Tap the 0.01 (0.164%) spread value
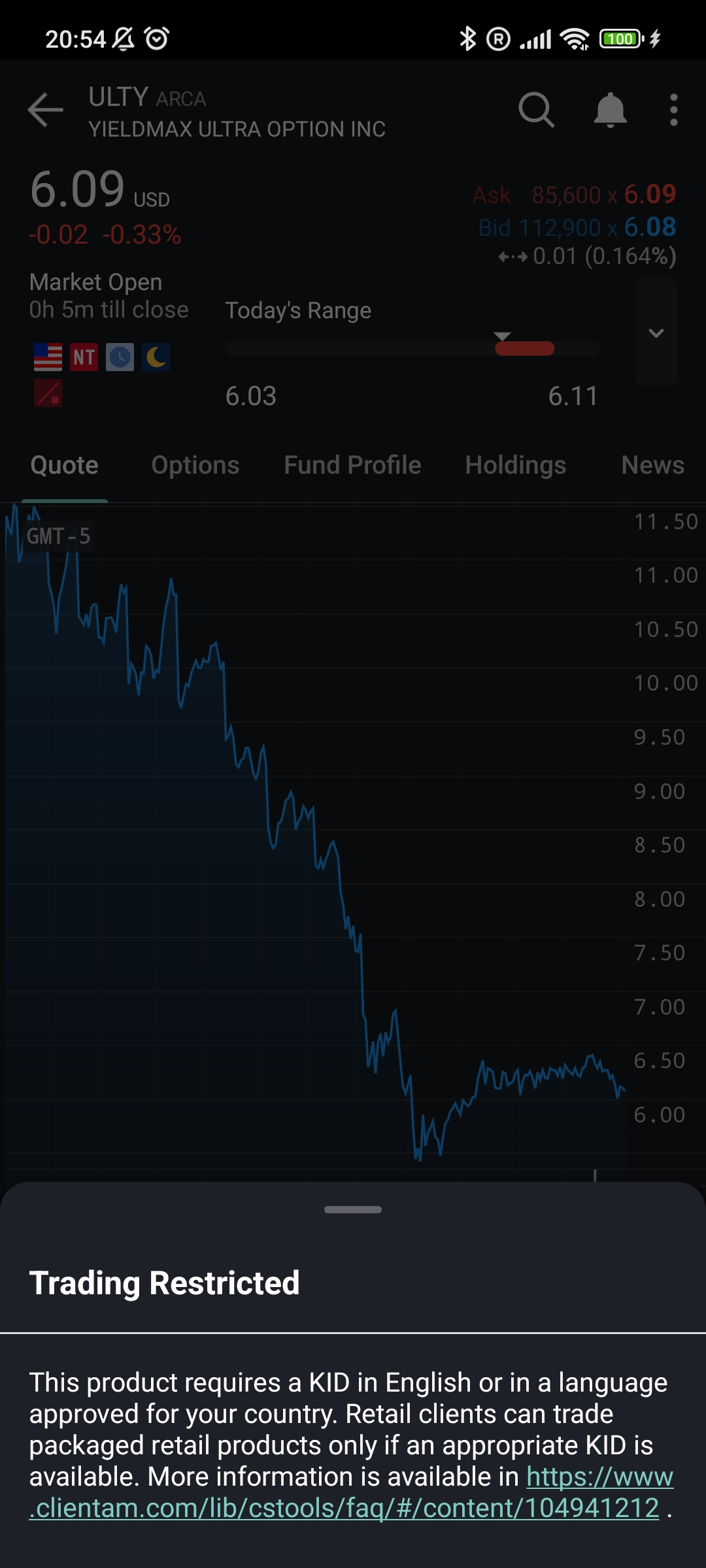 point(587,256)
